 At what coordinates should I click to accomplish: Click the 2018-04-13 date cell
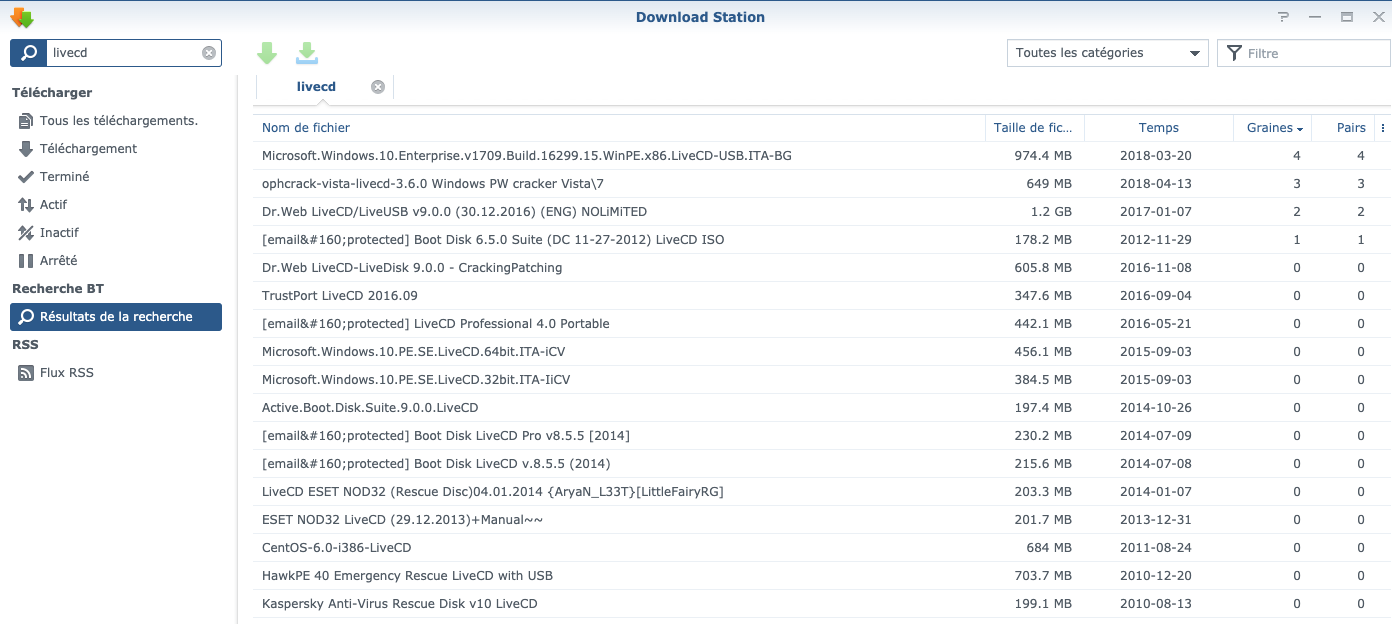click(1156, 184)
